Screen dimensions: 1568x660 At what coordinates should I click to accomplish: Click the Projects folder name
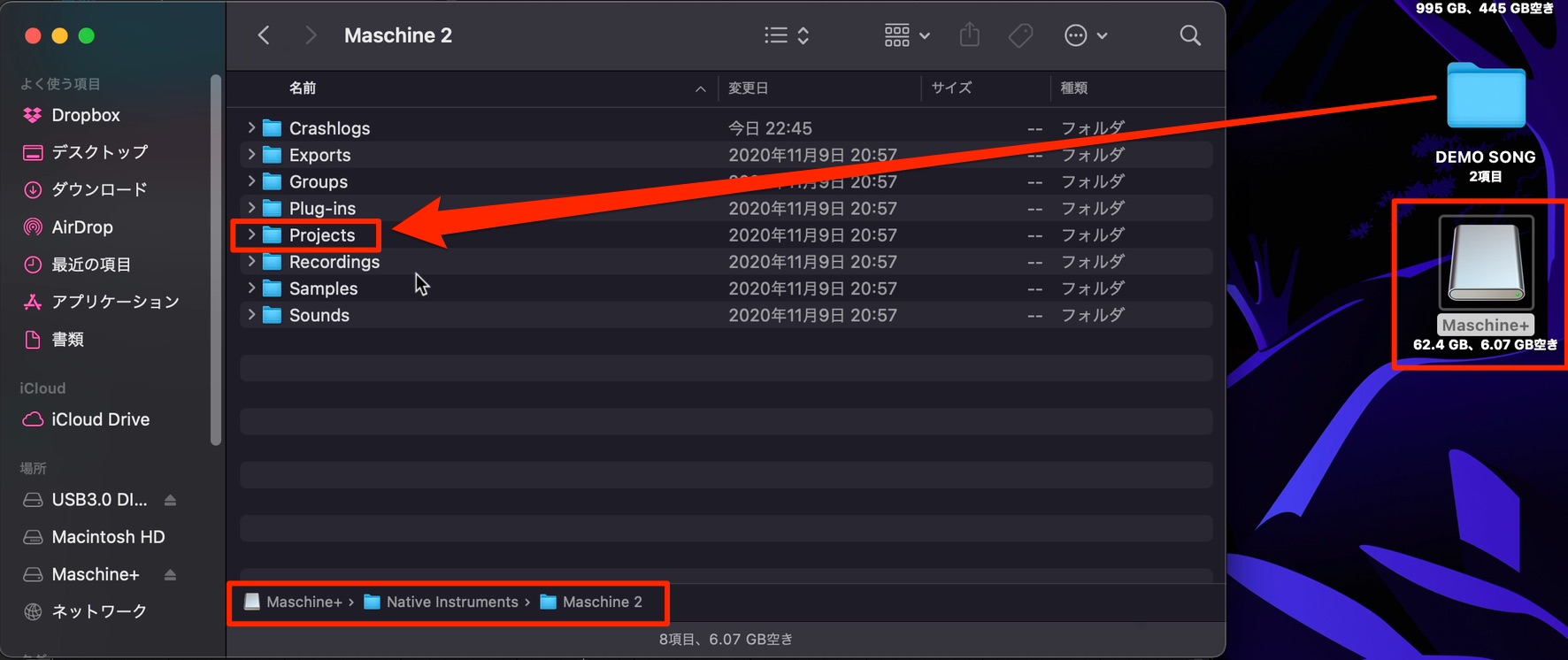[x=322, y=235]
